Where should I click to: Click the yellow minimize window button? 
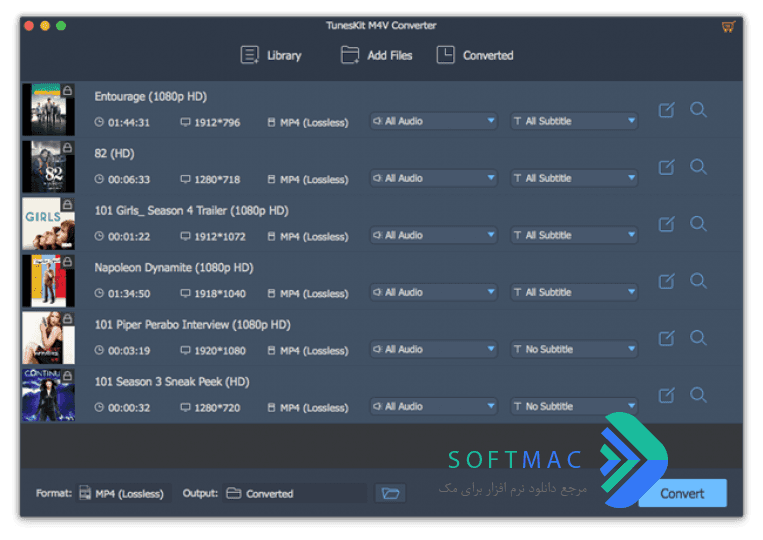coord(45,26)
